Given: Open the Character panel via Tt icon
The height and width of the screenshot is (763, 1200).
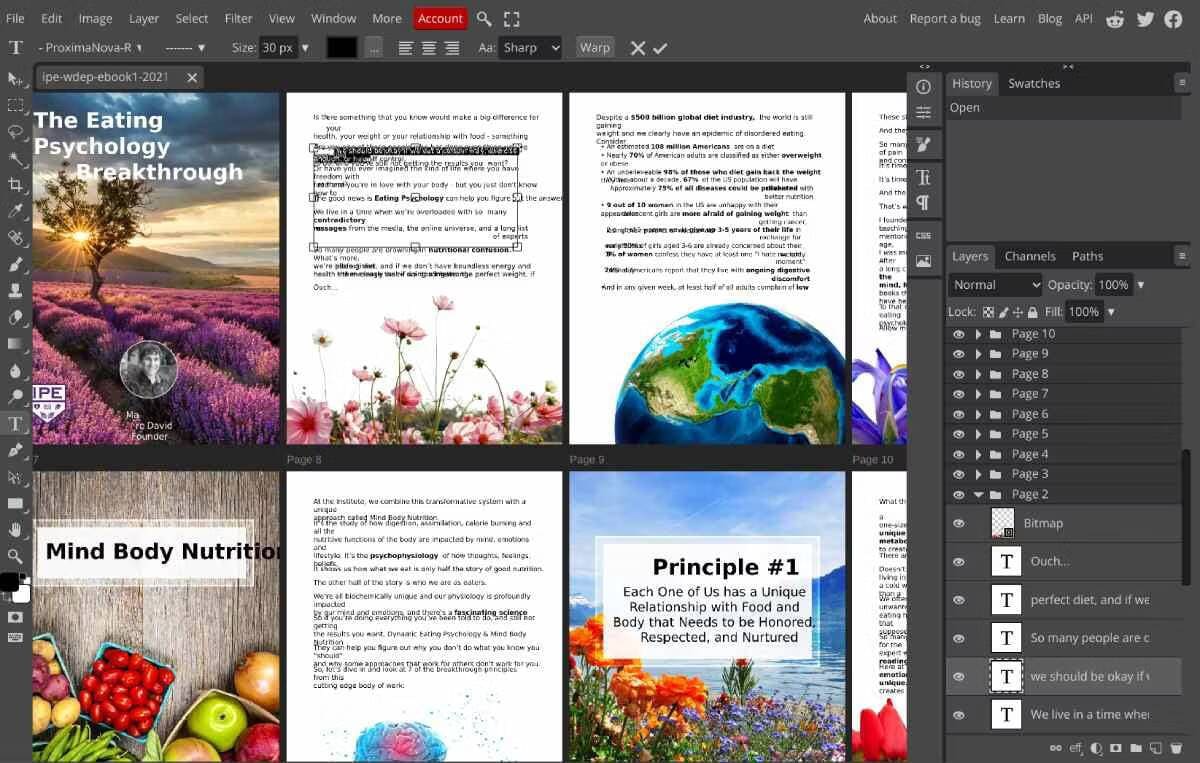Looking at the screenshot, I should point(924,177).
